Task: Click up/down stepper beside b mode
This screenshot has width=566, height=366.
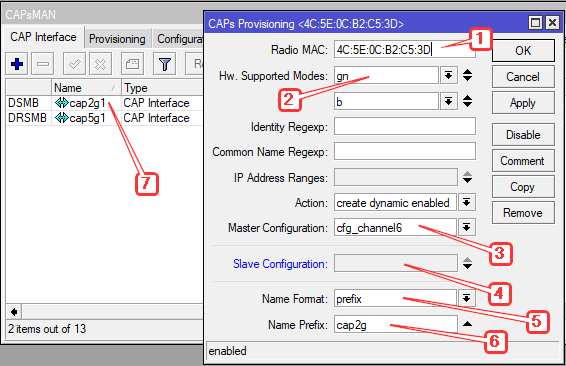Action: point(467,101)
